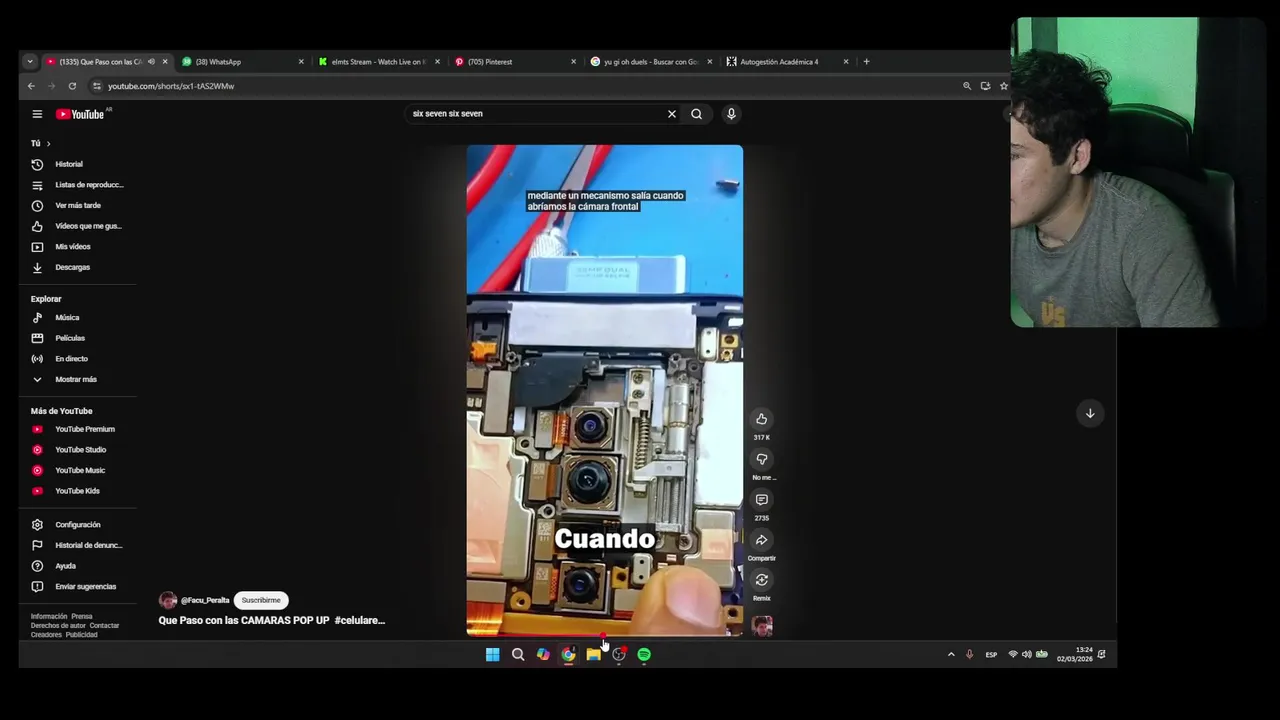Viewport: 1280px width, 720px height.
Task: Reload the page in the browser
Action: (72, 86)
